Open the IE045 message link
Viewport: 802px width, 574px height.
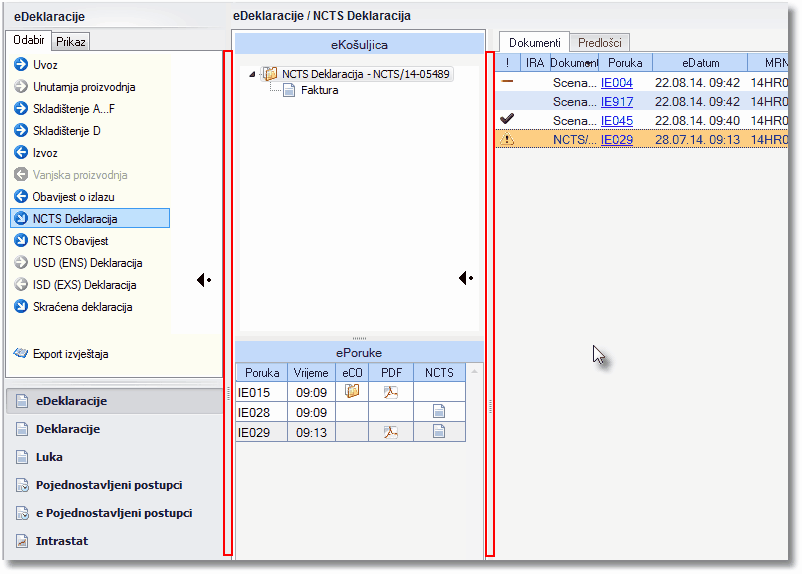click(616, 121)
